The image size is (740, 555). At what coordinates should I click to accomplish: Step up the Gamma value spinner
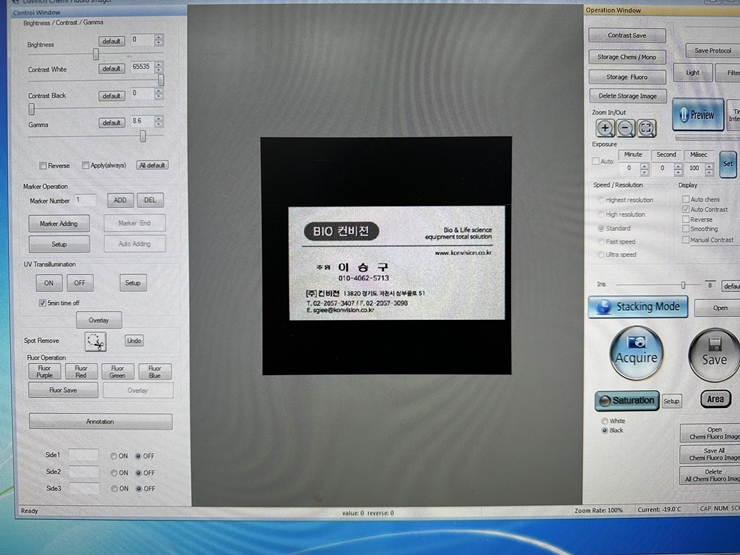[x=160, y=119]
